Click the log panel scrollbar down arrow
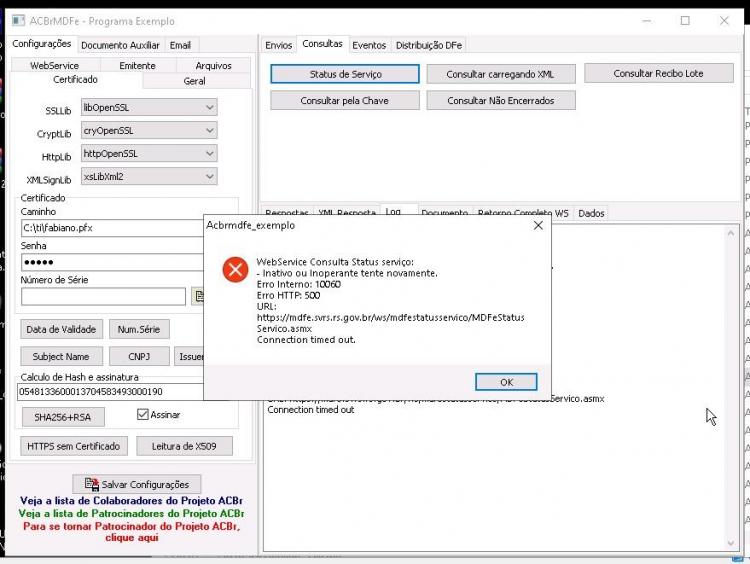 [730, 543]
